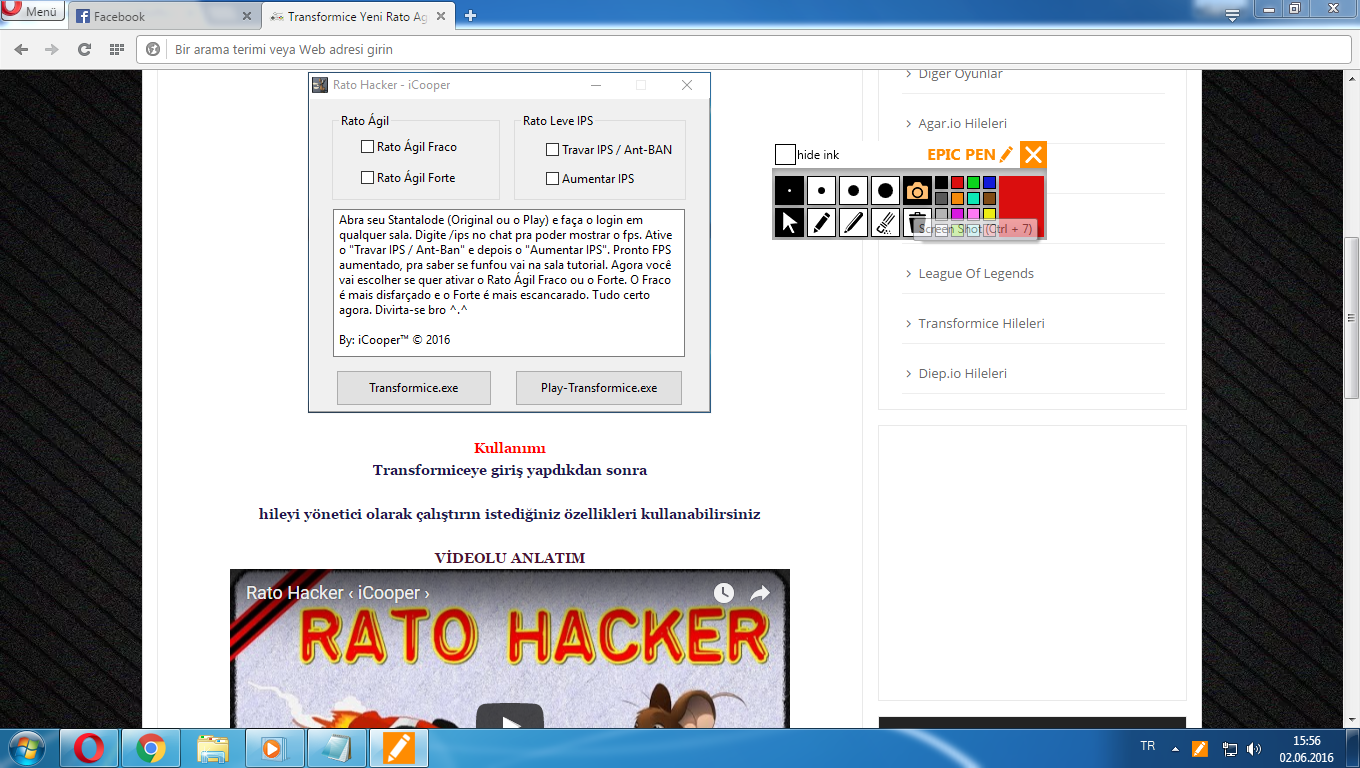The image size is (1360, 768).
Task: Open the tab list menu at the top right
Action: (1233, 15)
